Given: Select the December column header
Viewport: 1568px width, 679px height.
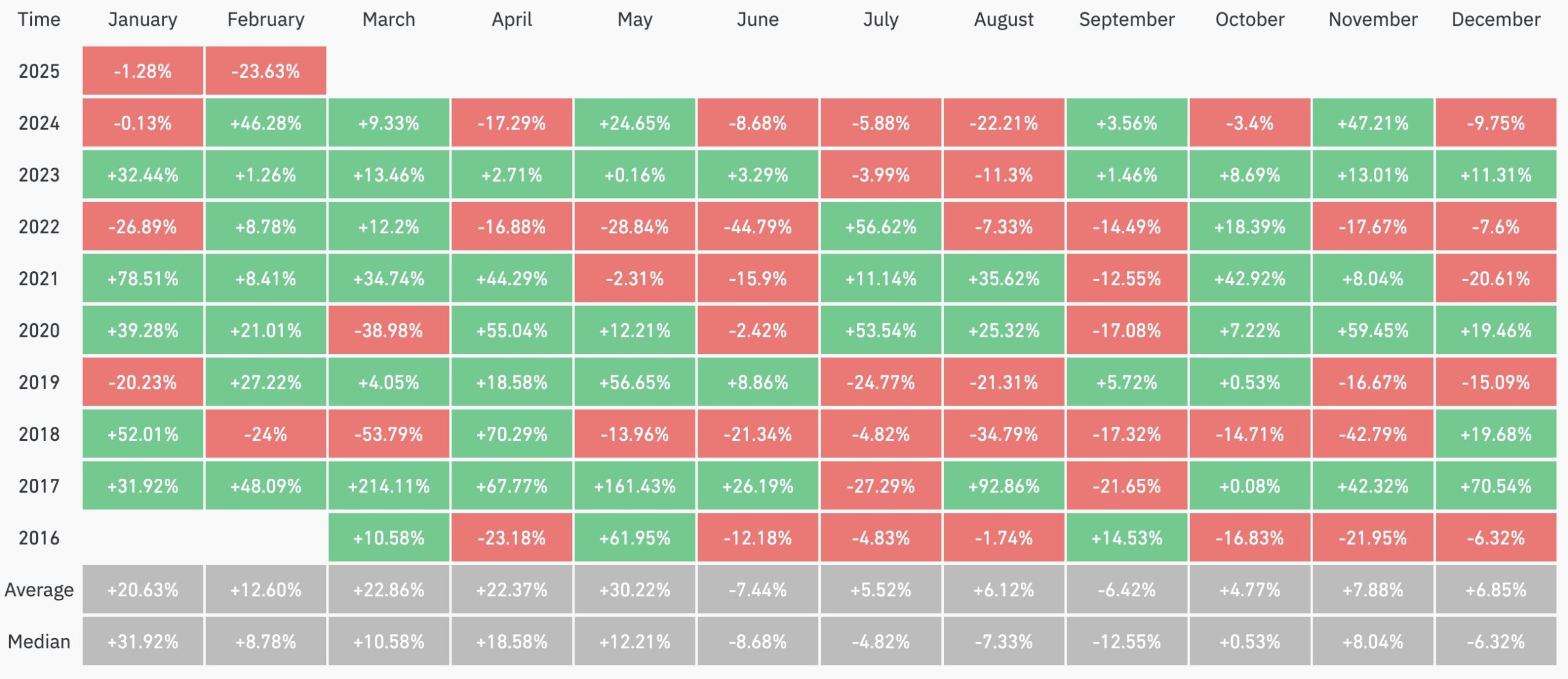Looking at the screenshot, I should (x=1496, y=20).
